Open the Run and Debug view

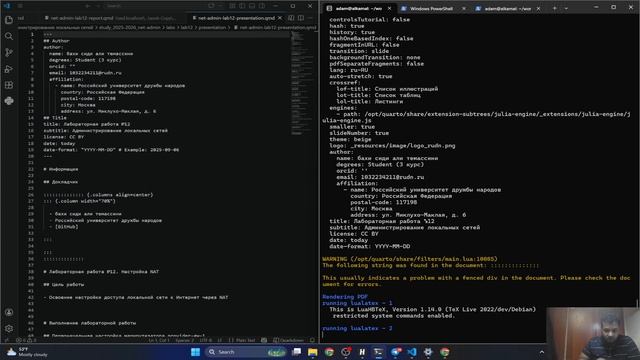pyautogui.click(x=9, y=69)
